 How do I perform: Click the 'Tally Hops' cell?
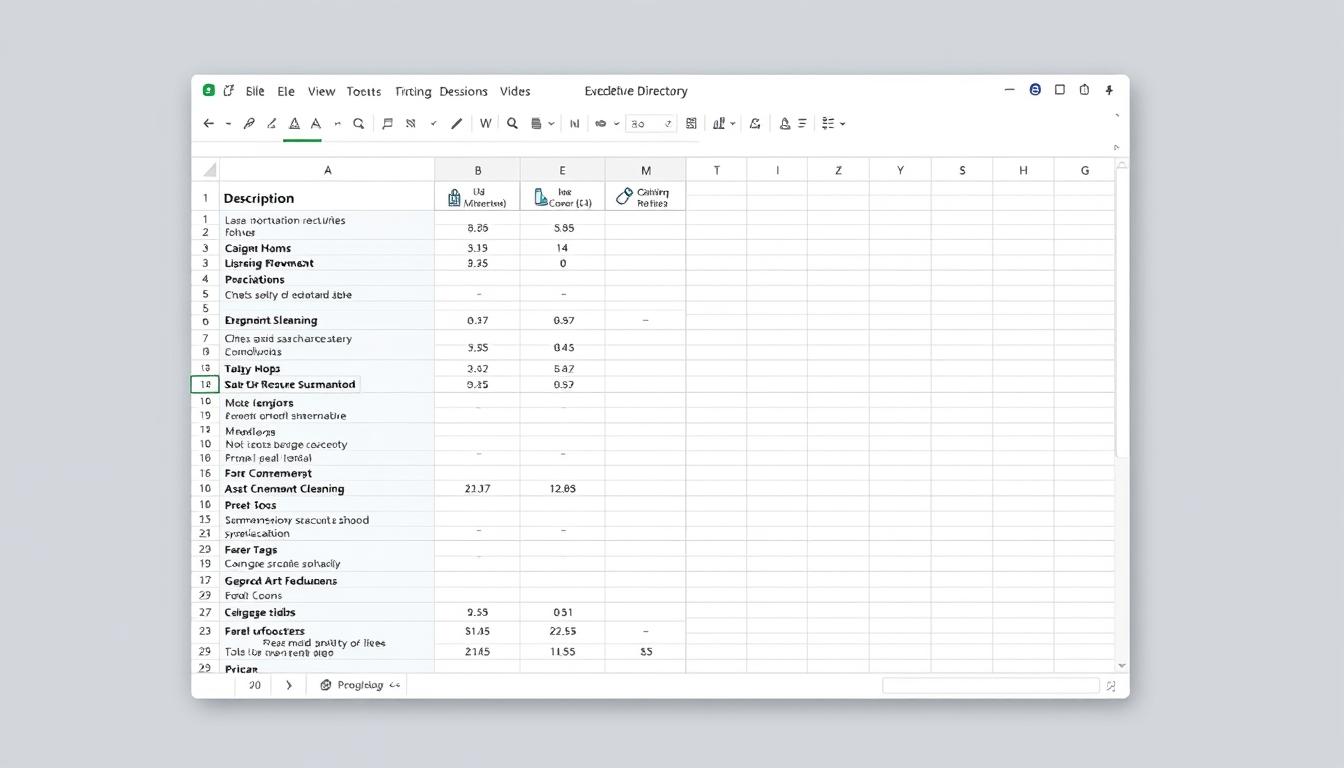click(327, 368)
